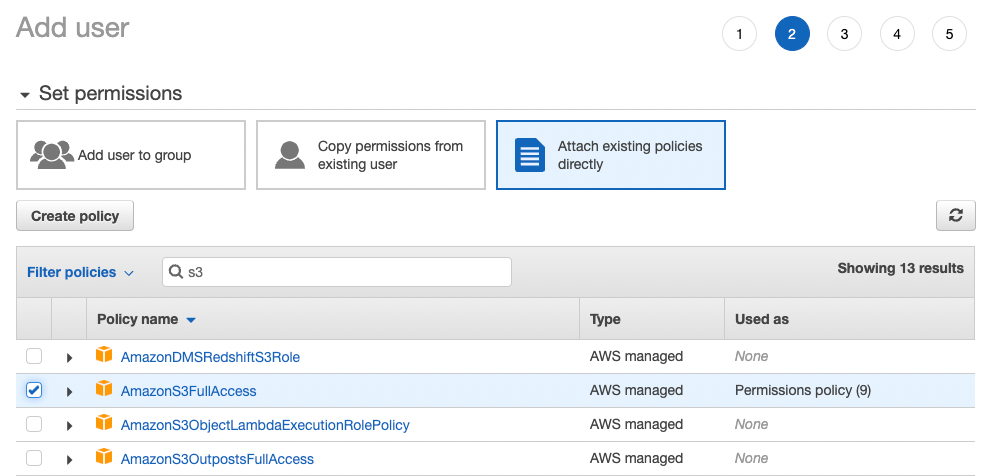
Task: Click the group icon in Add user to group
Action: pyautogui.click(x=52, y=154)
